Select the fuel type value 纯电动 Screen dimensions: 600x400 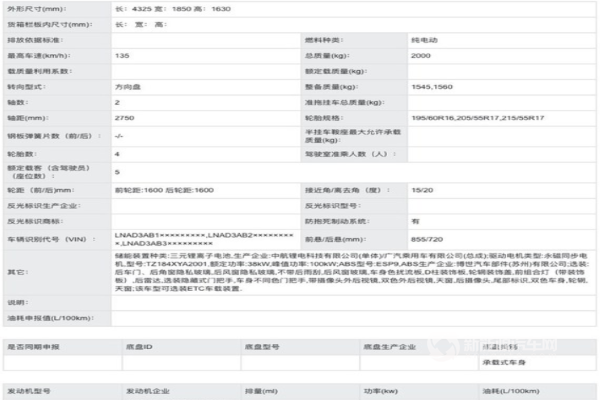[424, 40]
